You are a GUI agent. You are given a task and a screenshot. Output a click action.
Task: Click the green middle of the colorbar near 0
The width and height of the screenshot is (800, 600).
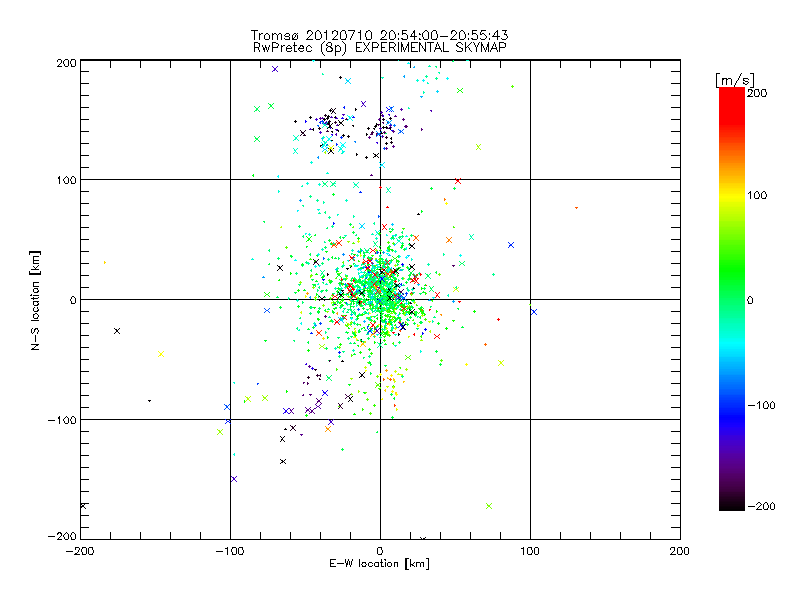pos(732,299)
